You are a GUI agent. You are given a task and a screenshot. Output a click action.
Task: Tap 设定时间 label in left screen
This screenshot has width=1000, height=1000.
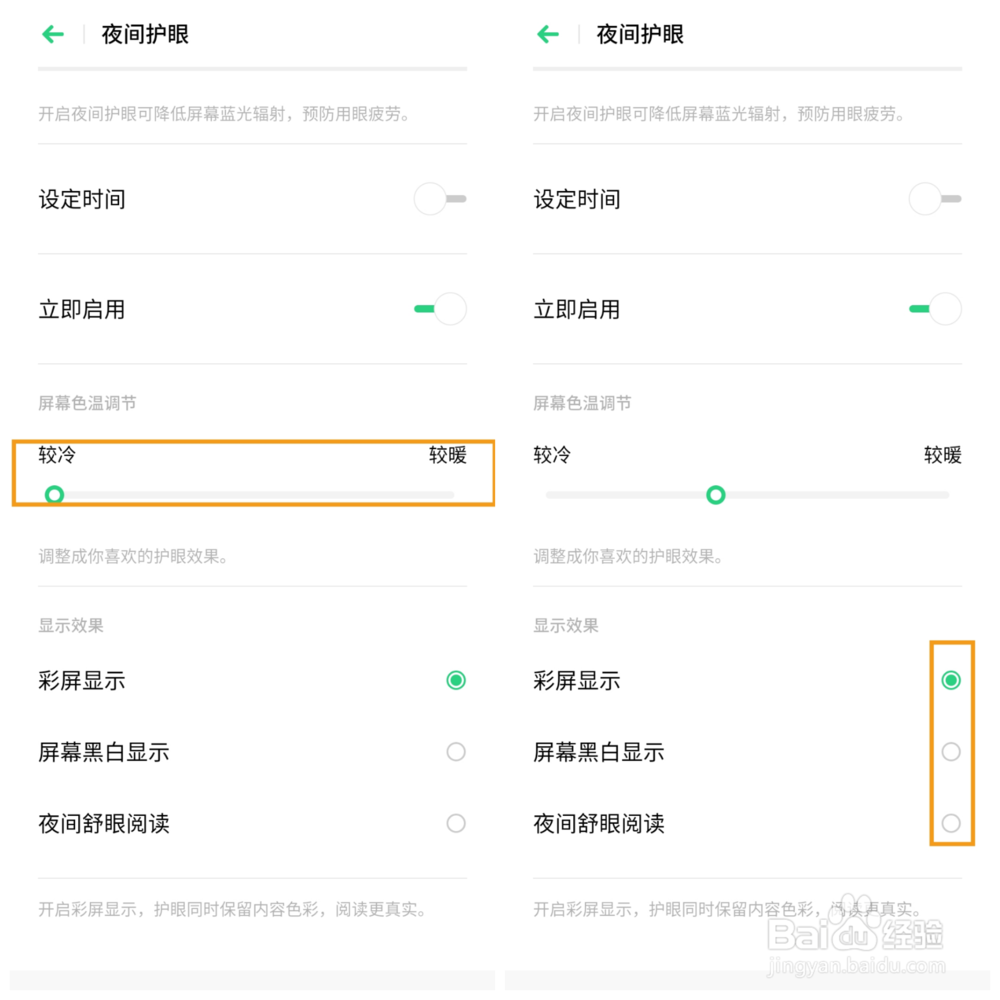pos(82,200)
